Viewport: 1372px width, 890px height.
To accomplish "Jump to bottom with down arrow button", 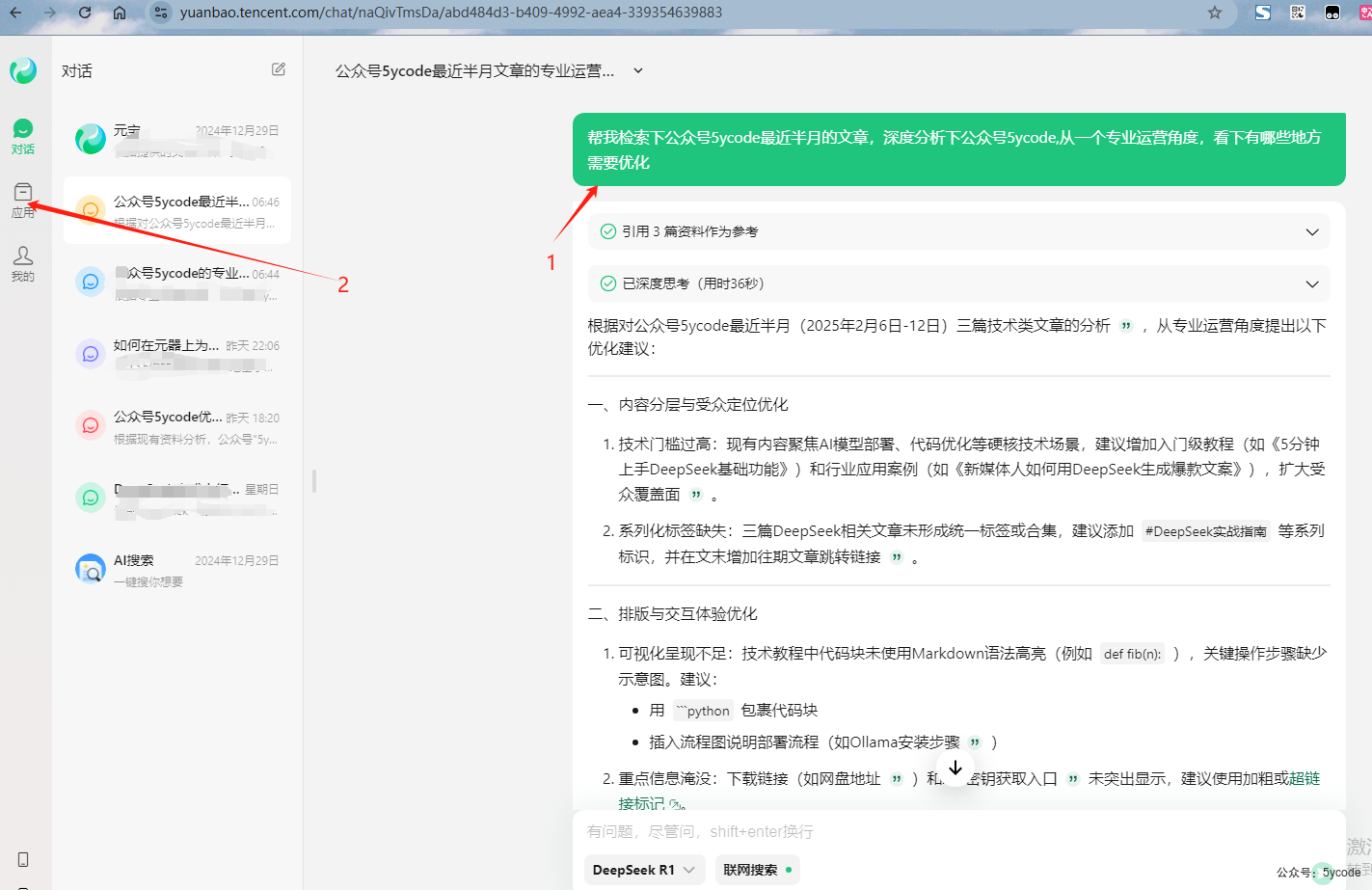I will coord(955,768).
